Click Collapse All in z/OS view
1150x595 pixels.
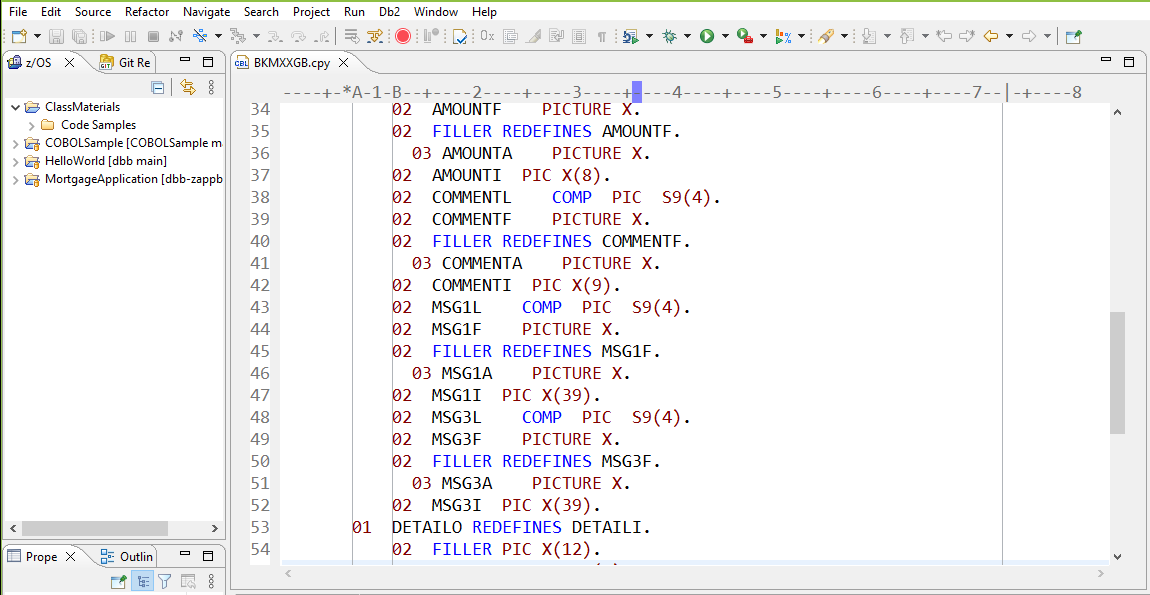(158, 88)
